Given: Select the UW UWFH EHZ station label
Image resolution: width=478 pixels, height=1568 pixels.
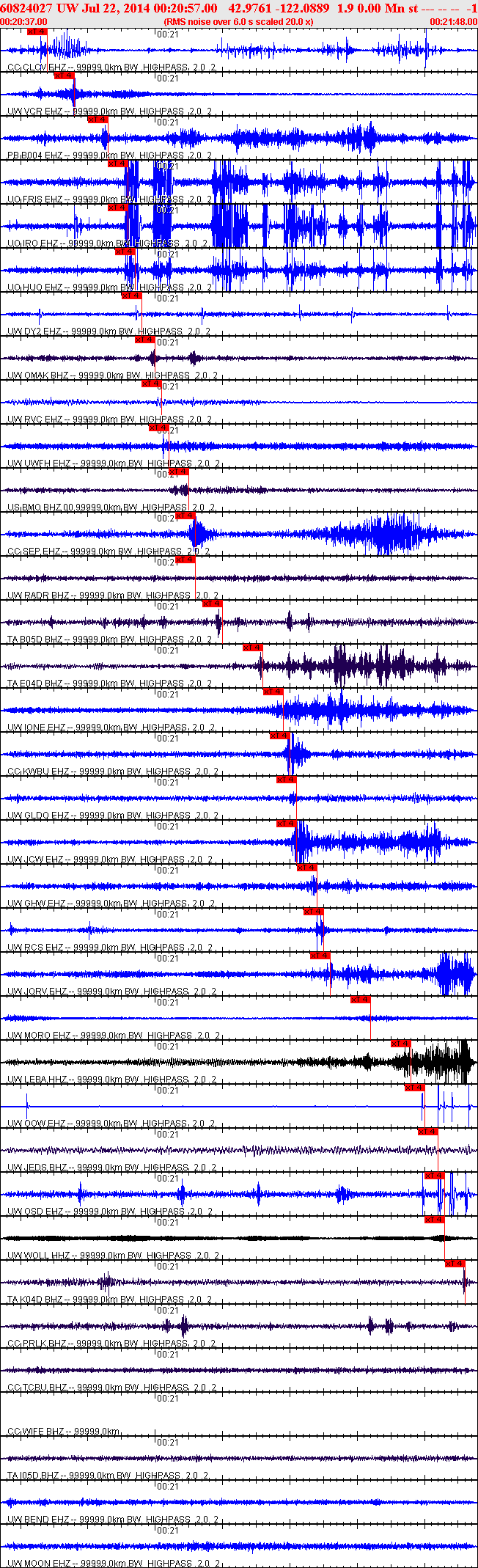Looking at the screenshot, I should (x=113, y=464).
